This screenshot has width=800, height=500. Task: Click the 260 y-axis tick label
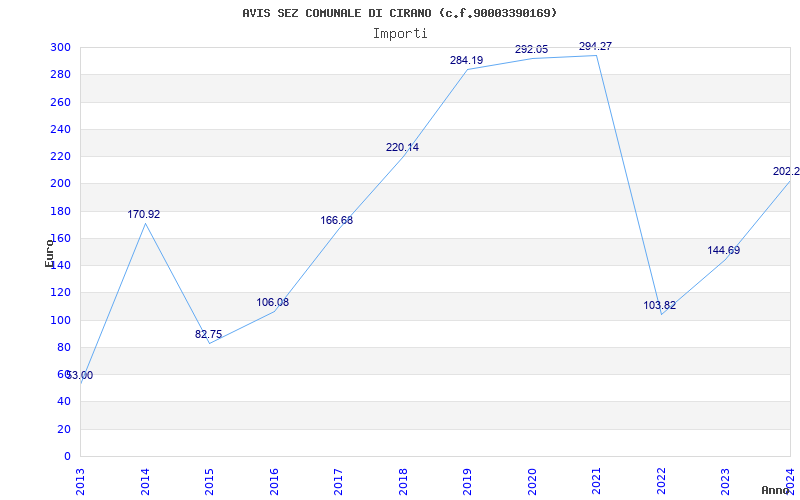click(x=60, y=102)
